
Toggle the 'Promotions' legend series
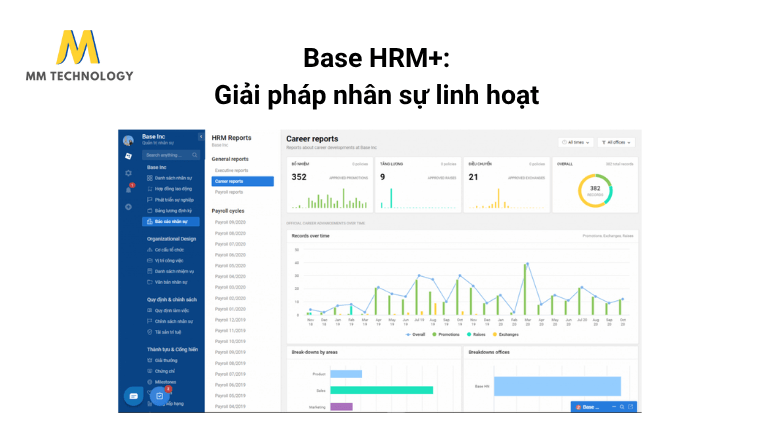pyautogui.click(x=445, y=334)
